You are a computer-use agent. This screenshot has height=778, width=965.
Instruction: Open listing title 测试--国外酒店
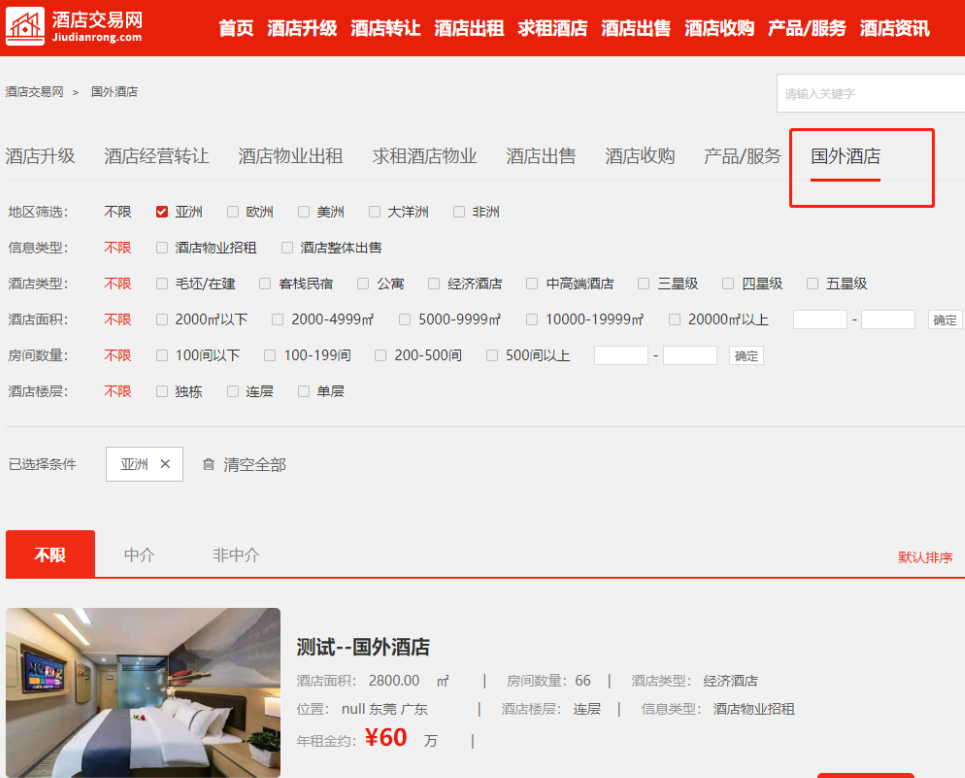tap(363, 647)
